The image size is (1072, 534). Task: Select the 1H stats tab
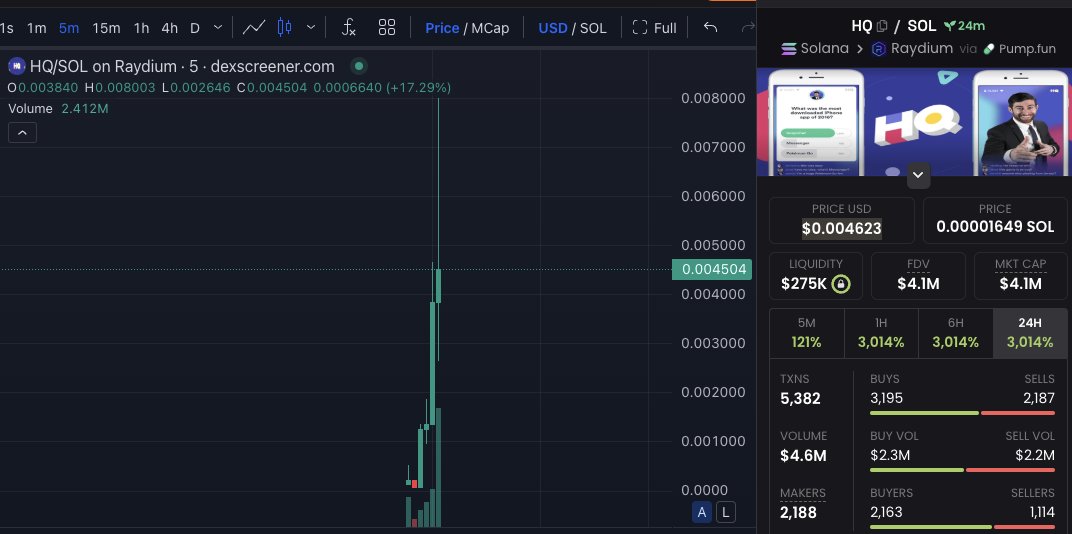[881, 333]
